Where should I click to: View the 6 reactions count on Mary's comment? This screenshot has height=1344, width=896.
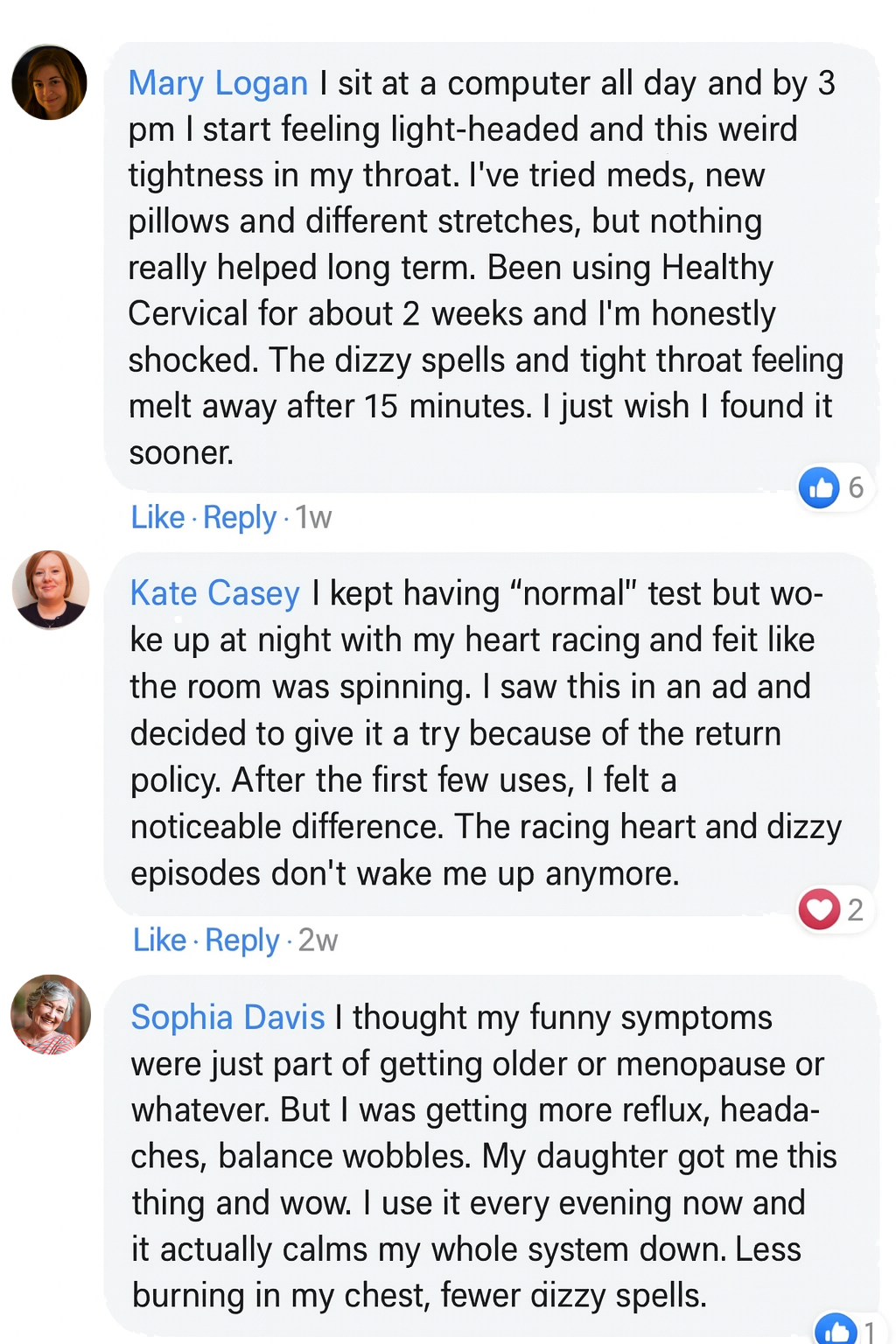(856, 487)
